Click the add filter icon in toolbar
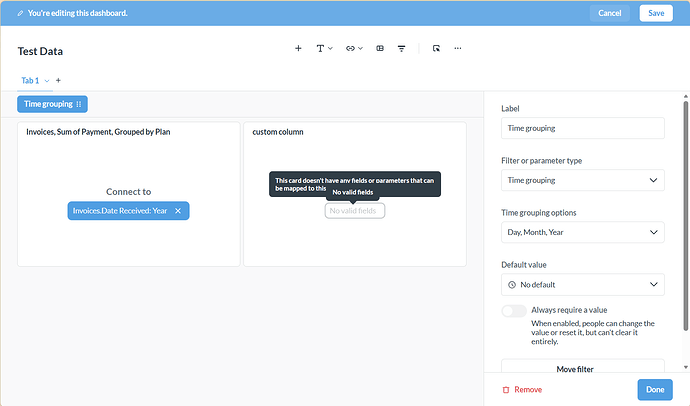 [401, 48]
